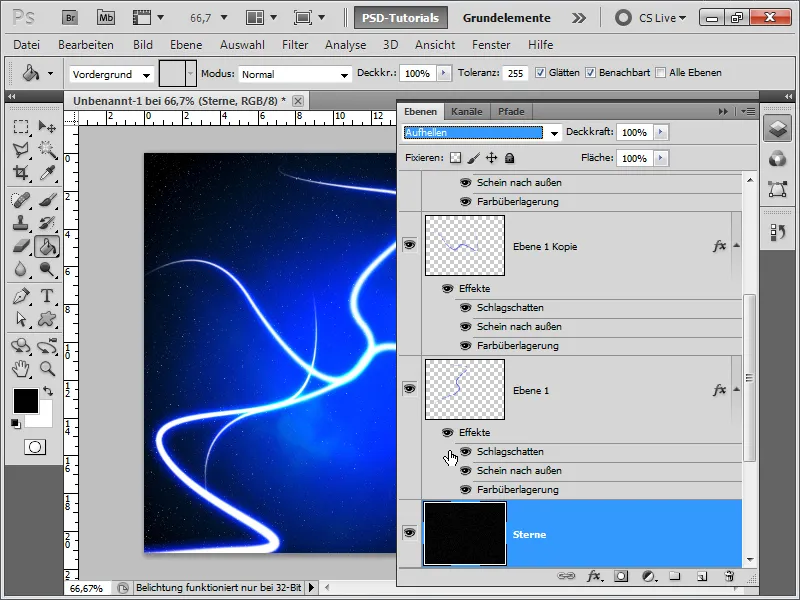Image resolution: width=800 pixels, height=600 pixels.
Task: Select the Healing Brush tool
Action: pyautogui.click(x=21, y=199)
